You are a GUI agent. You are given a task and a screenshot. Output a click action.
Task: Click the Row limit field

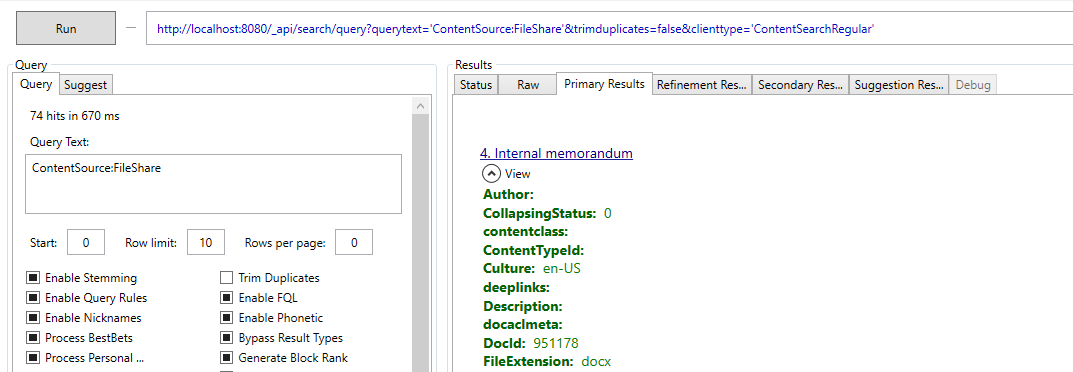[206, 243]
